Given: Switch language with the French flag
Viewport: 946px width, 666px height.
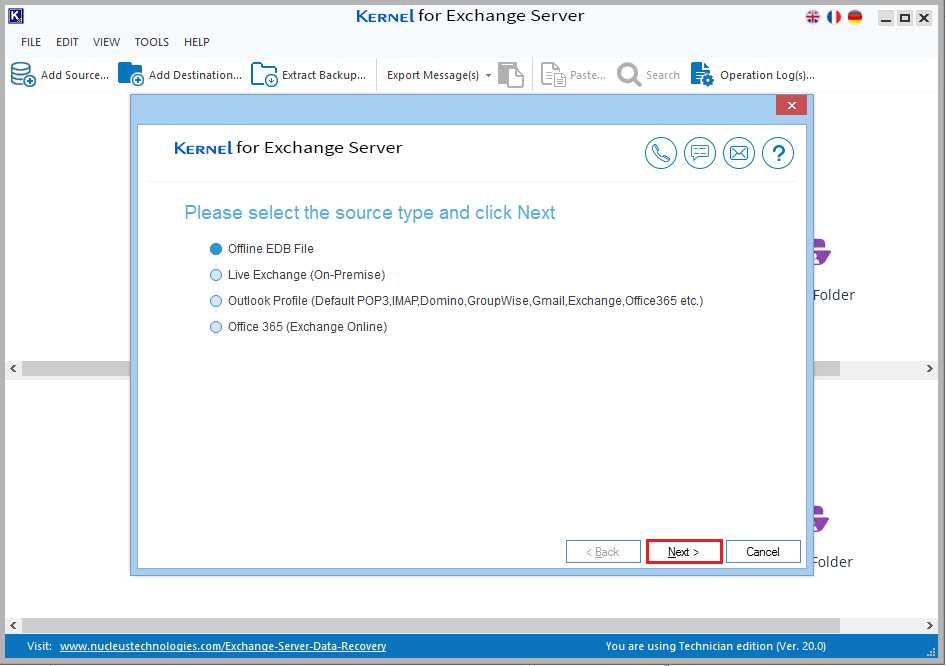Looking at the screenshot, I should [834, 17].
